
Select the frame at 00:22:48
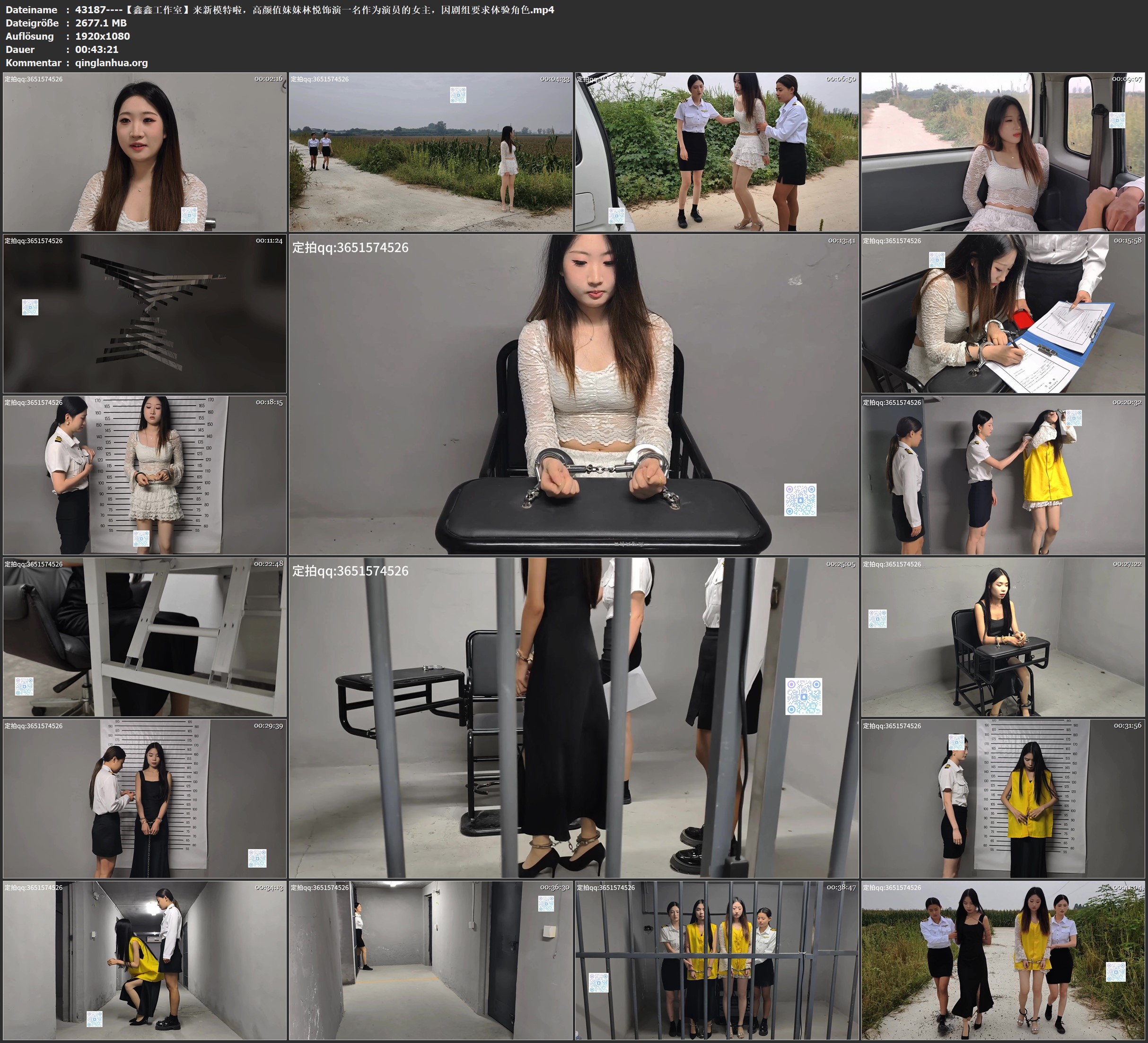[145, 637]
